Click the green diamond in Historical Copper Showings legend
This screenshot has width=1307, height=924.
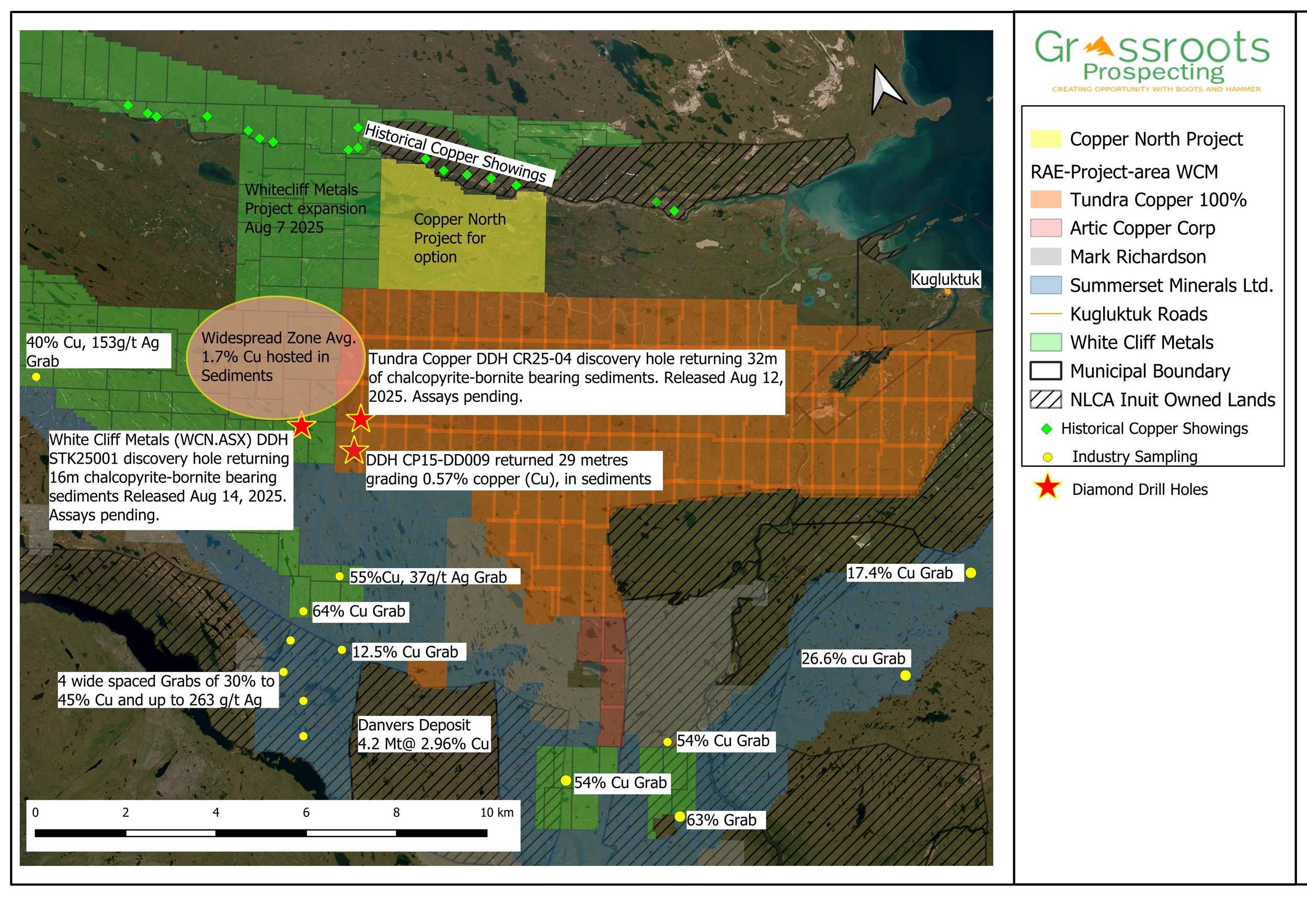1046,429
